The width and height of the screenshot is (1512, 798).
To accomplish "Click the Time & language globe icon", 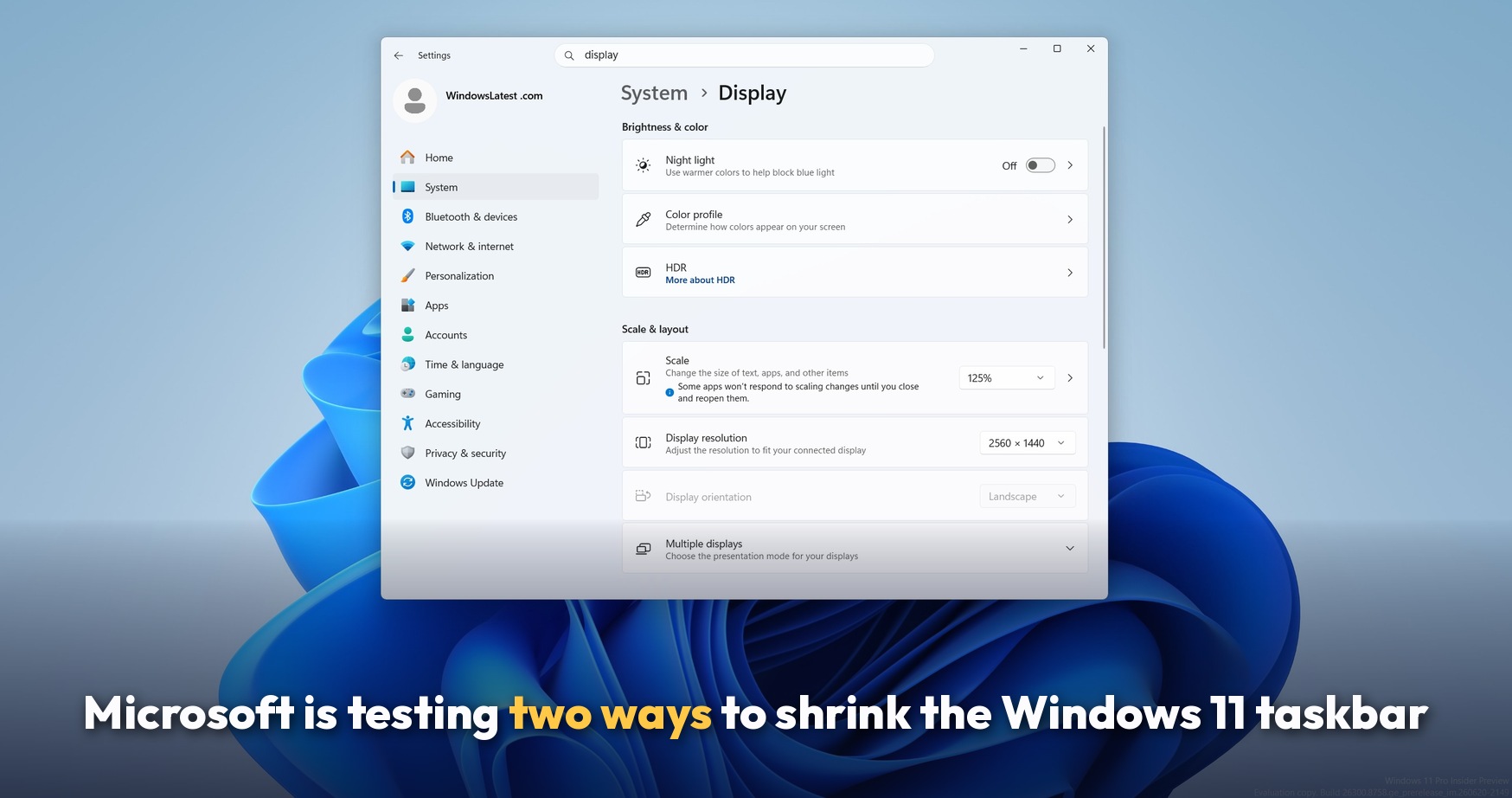I will pos(407,364).
